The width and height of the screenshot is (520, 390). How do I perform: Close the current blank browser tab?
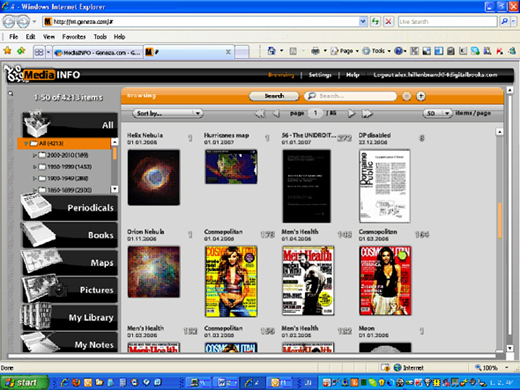click(x=228, y=52)
